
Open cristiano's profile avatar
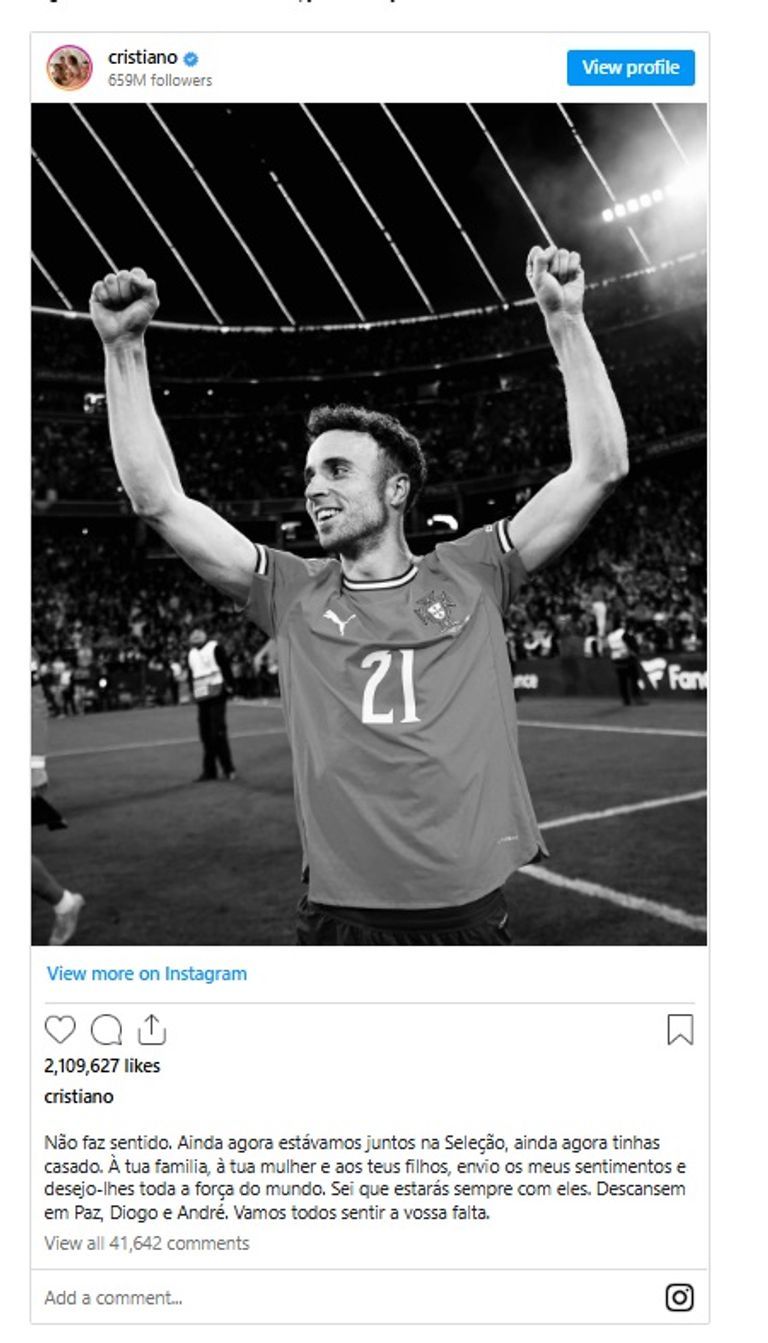click(69, 68)
